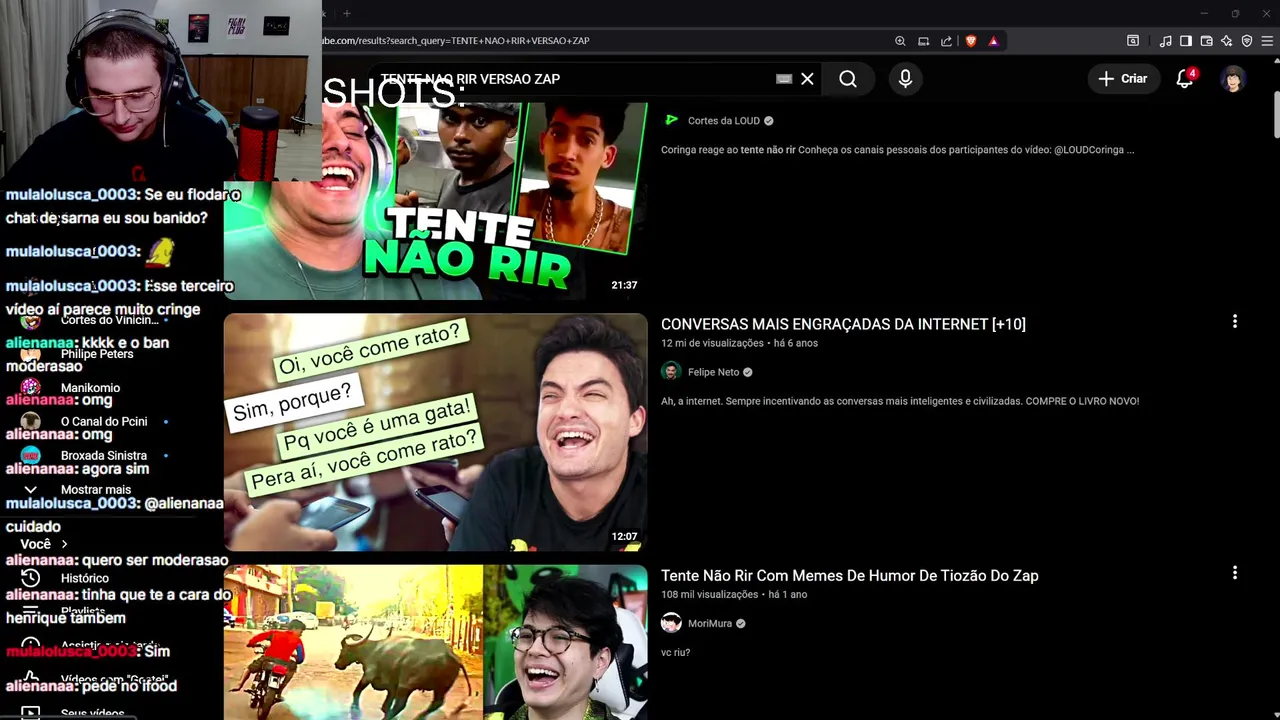The image size is (1280, 720).
Task: Open video title CONVERSAS MAIS ENGRAÇADAS DA INTERNET
Action: (843, 324)
